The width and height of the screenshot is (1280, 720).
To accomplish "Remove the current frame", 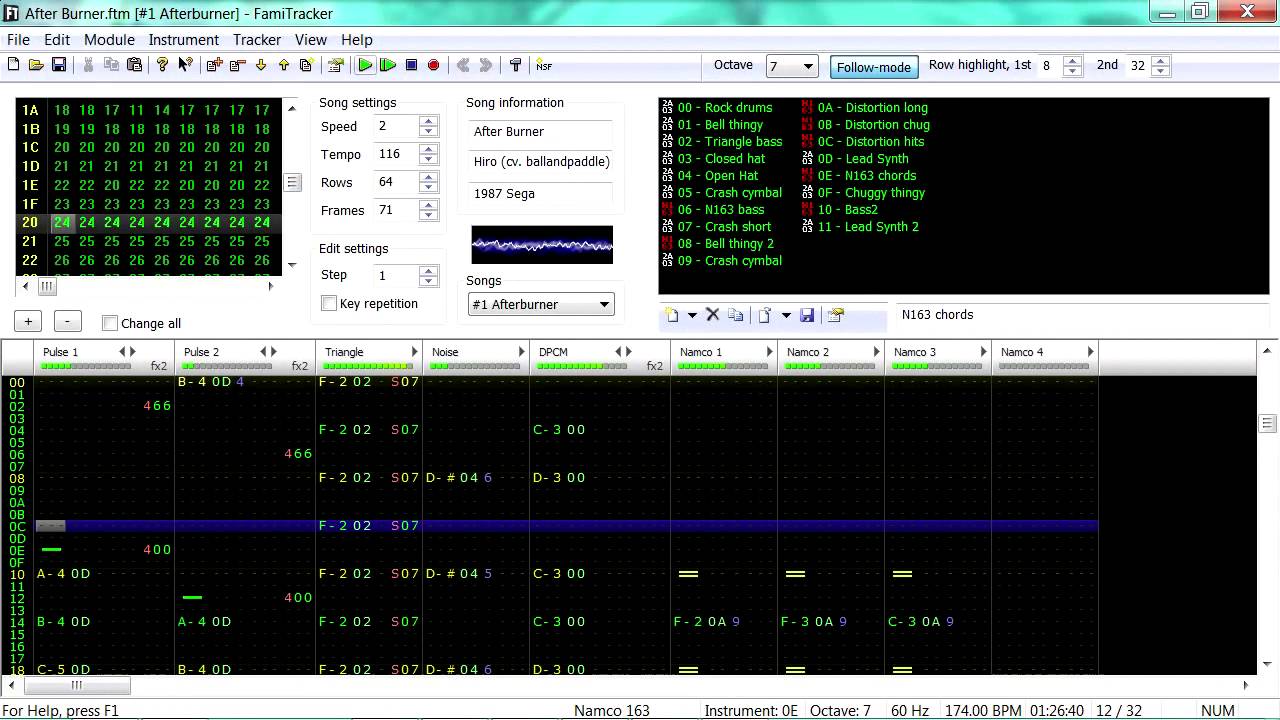I will [x=237, y=65].
